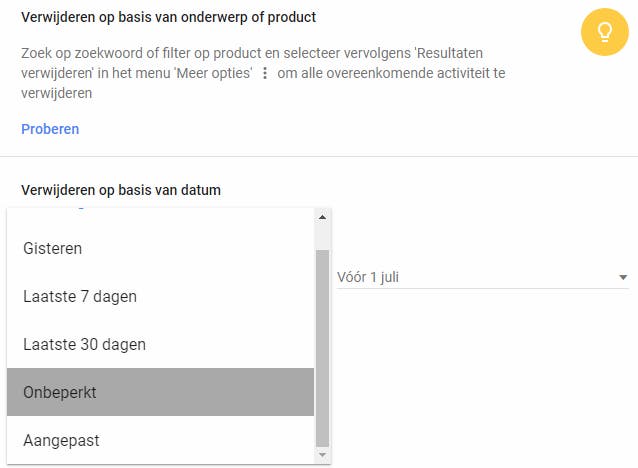This screenshot has height=468, width=638.
Task: Click the three-dot 'Meer opties' icon
Action: coord(264,73)
